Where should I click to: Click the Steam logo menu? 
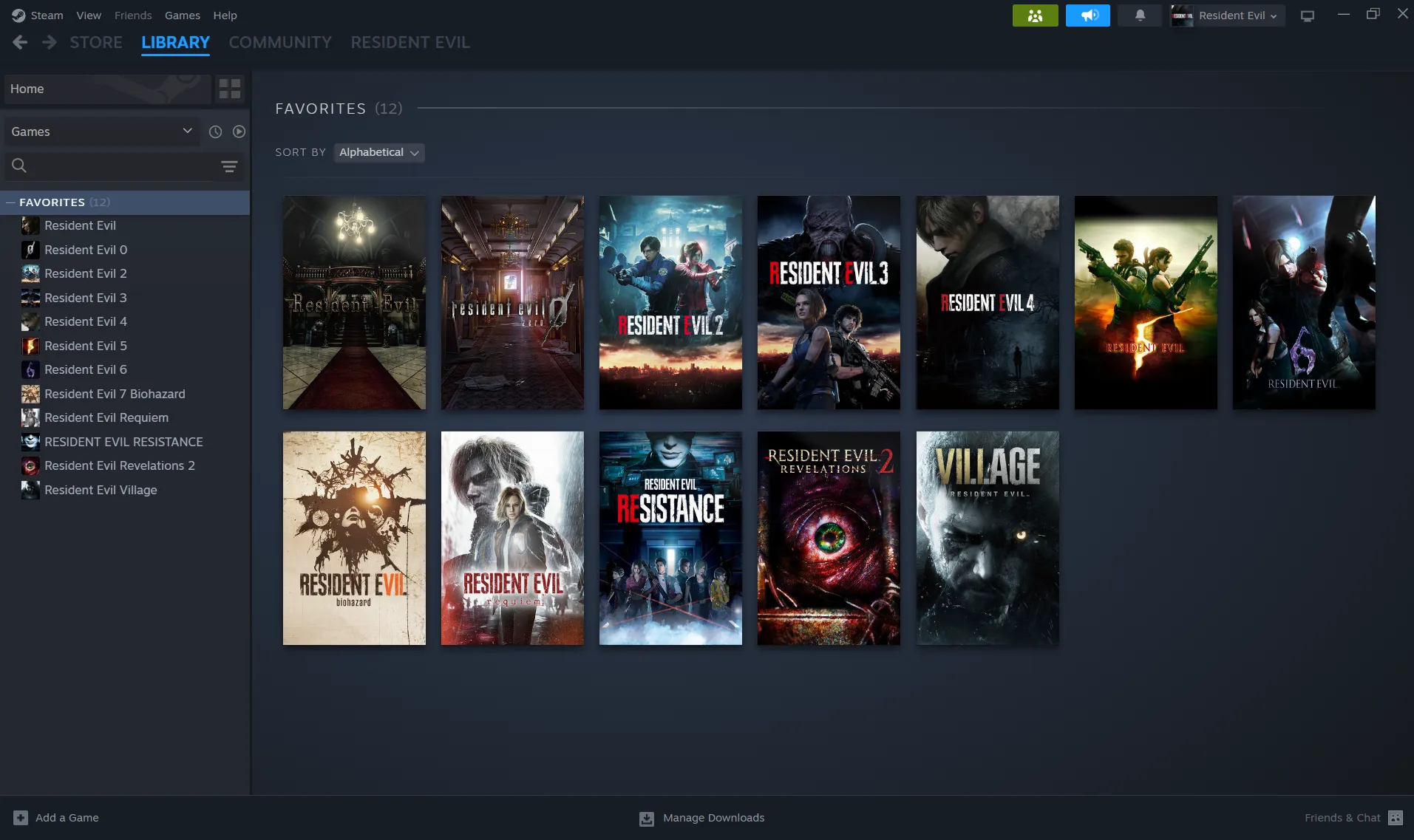coord(37,16)
